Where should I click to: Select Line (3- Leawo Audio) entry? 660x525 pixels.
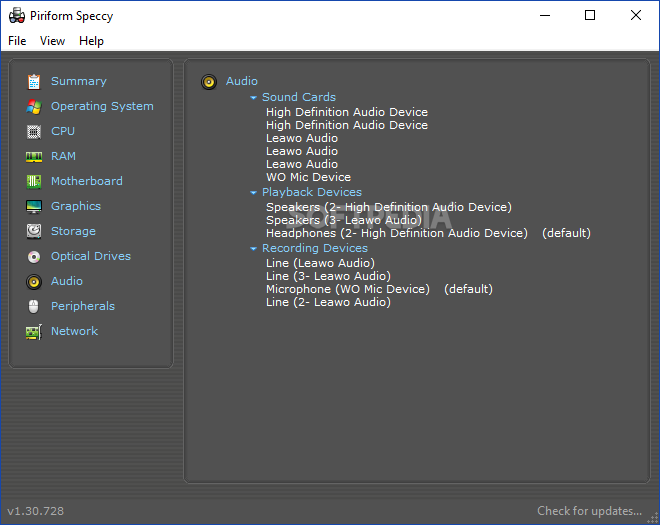coord(328,276)
